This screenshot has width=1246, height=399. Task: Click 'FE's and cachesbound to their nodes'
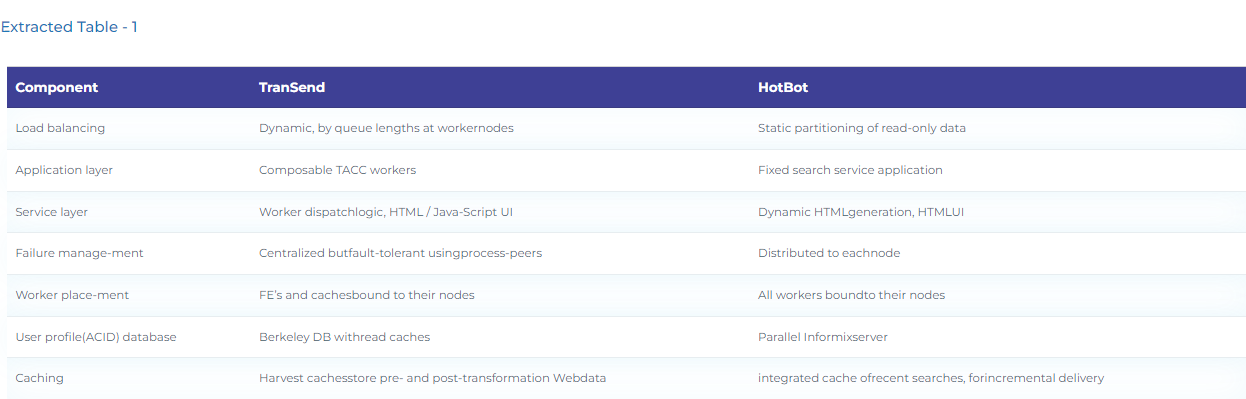[x=367, y=295]
